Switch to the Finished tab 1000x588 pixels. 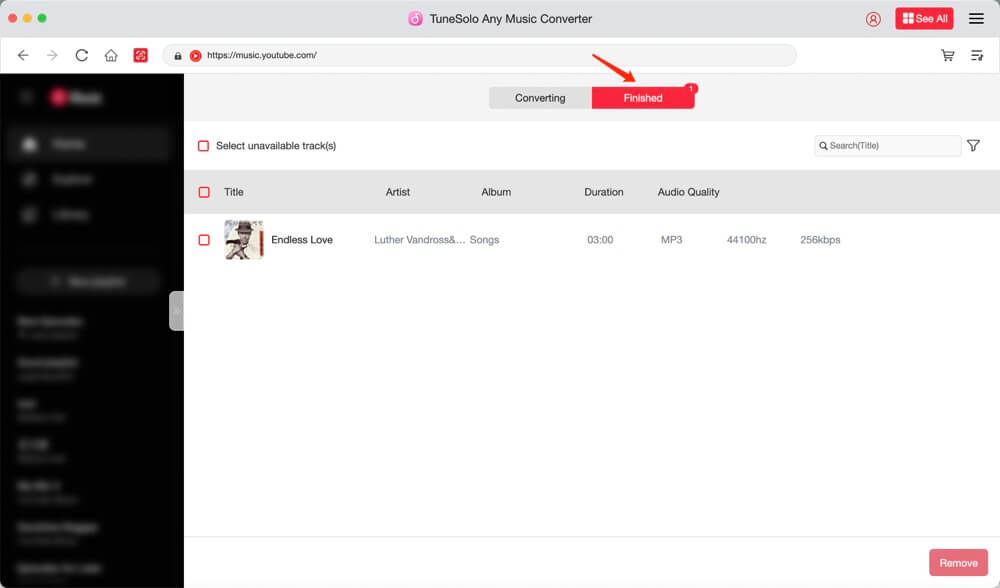(x=643, y=98)
